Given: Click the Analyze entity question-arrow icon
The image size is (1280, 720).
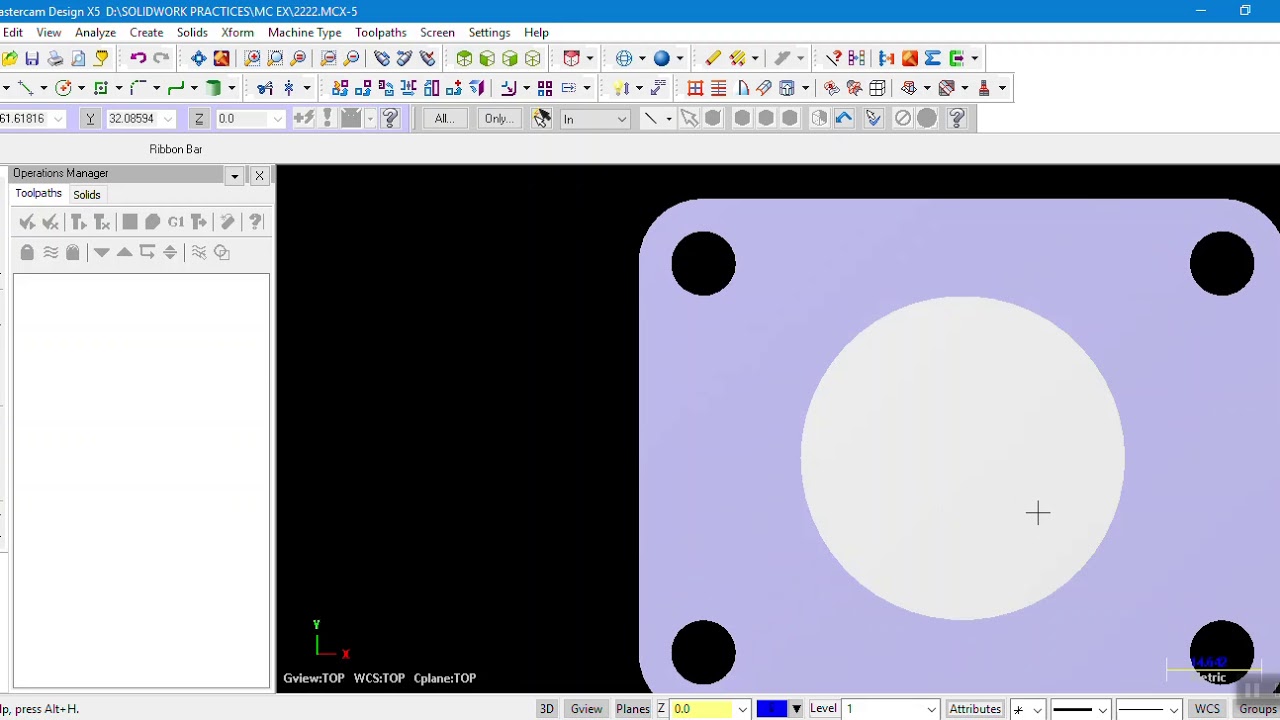Looking at the screenshot, I should [834, 59].
